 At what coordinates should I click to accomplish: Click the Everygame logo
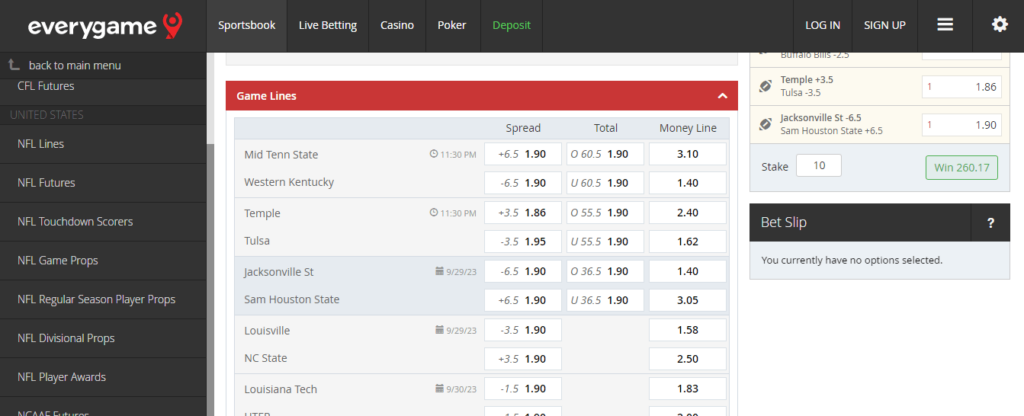click(105, 26)
